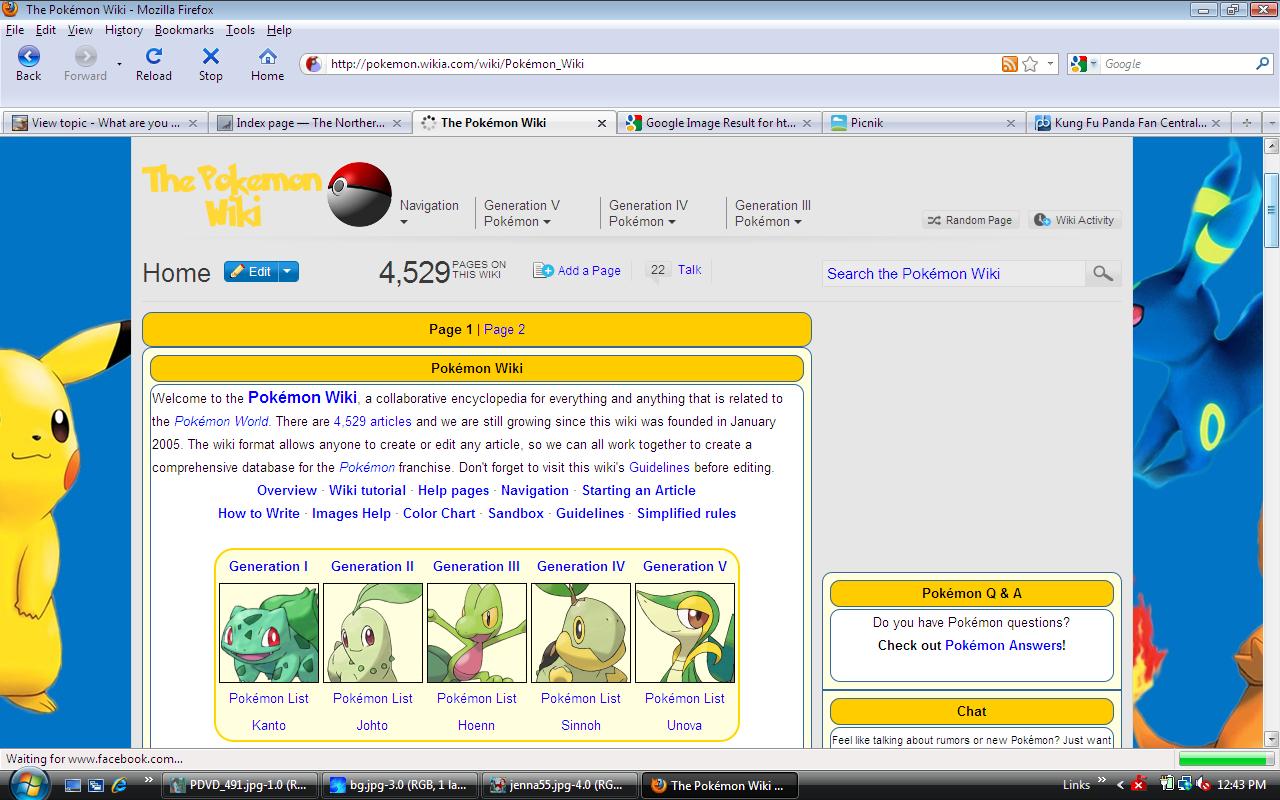Image resolution: width=1280 pixels, height=800 pixels.
Task: Click the Pokéball wiki logo
Action: (x=359, y=194)
